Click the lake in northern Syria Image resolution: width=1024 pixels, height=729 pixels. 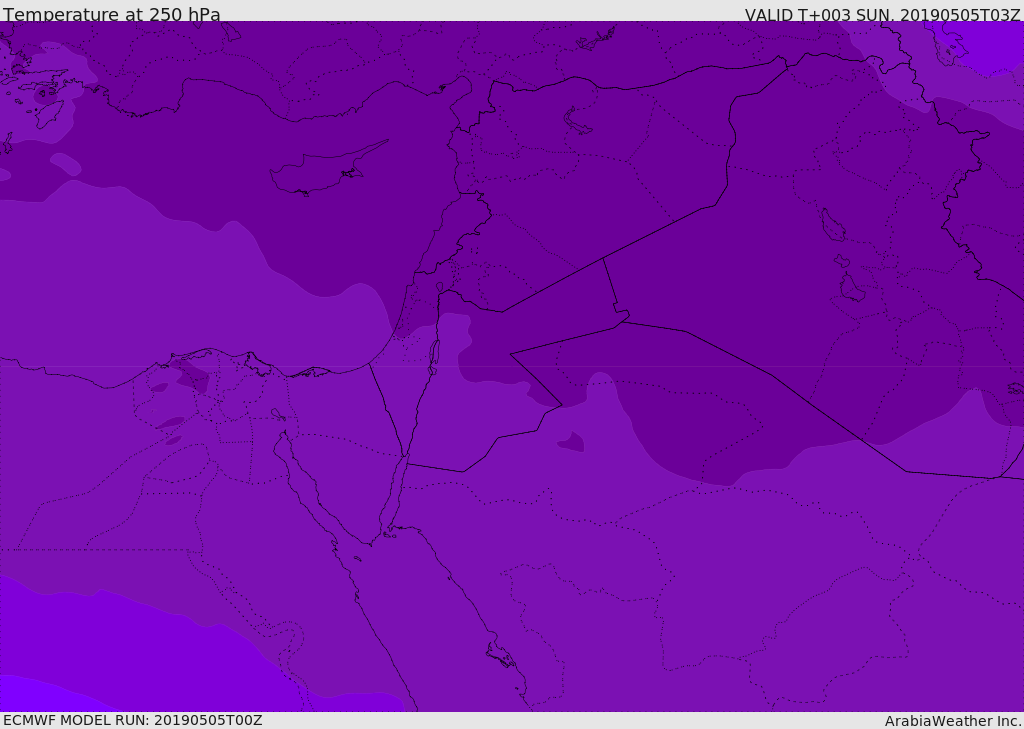[577, 121]
